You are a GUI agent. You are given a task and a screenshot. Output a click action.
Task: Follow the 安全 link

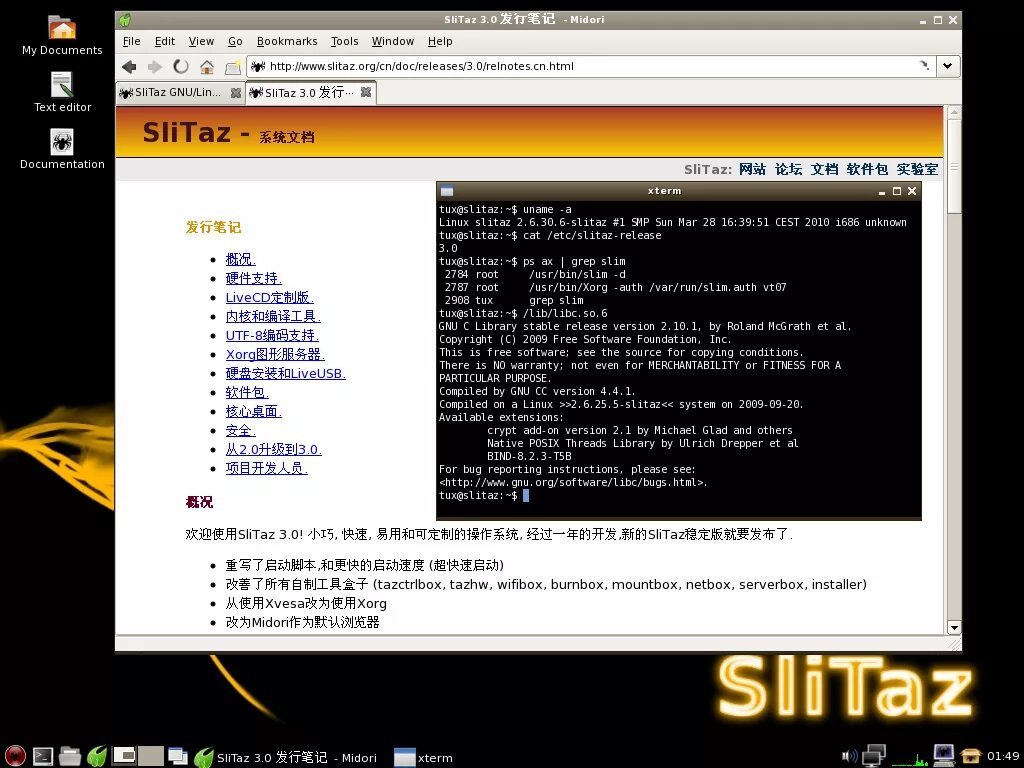tap(240, 430)
